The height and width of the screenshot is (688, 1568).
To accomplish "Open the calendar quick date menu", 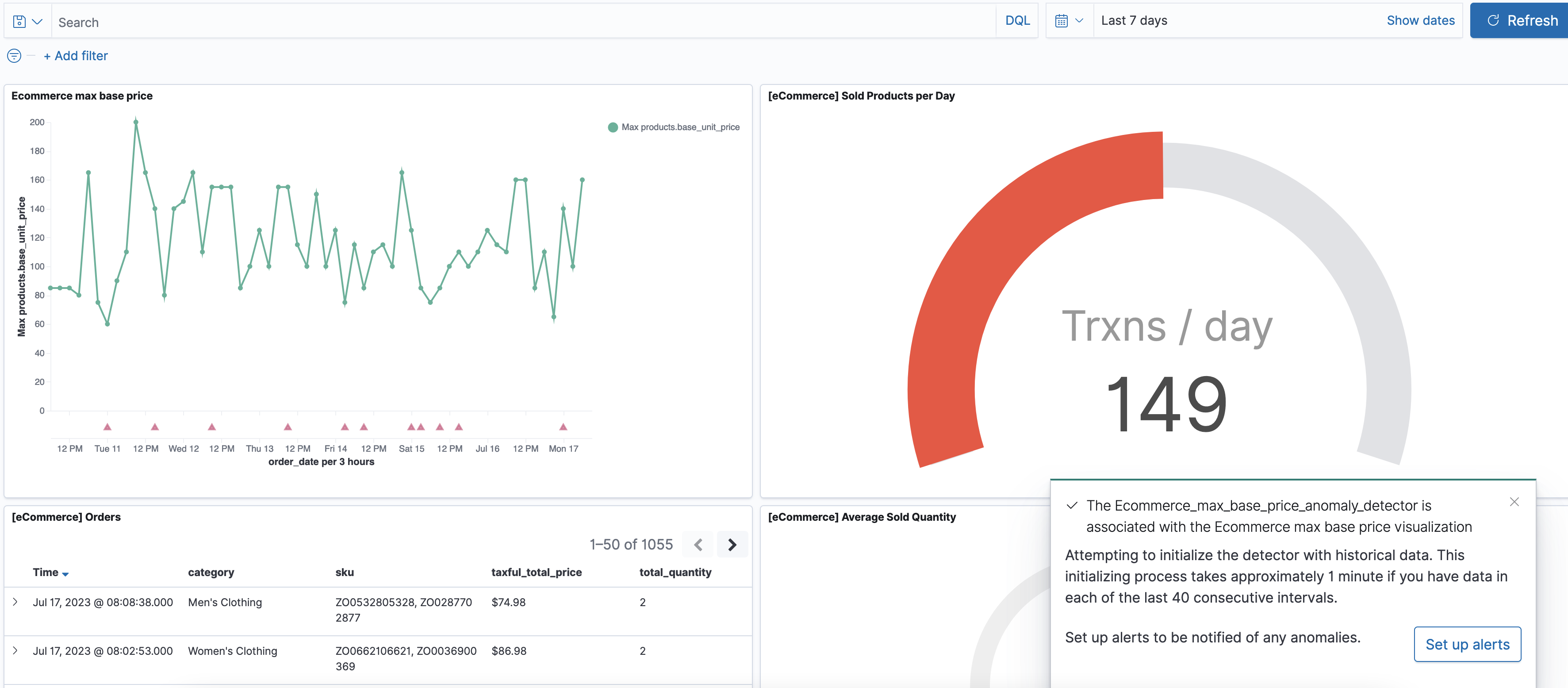I will (x=1069, y=21).
